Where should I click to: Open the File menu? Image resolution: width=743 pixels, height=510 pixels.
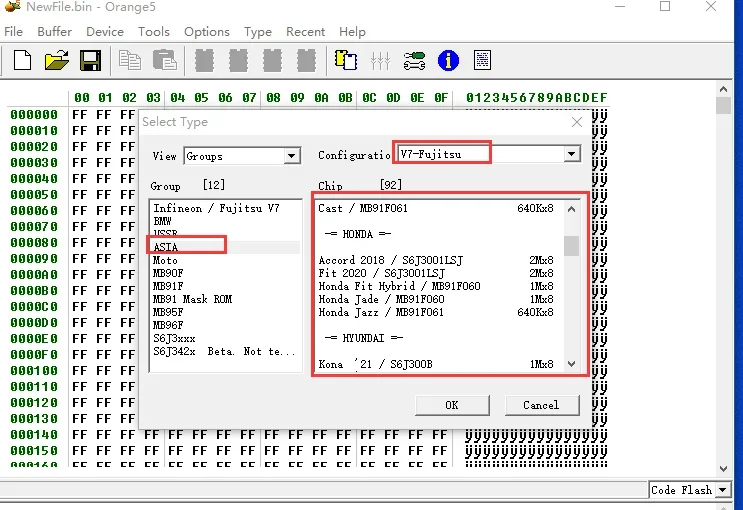click(13, 32)
